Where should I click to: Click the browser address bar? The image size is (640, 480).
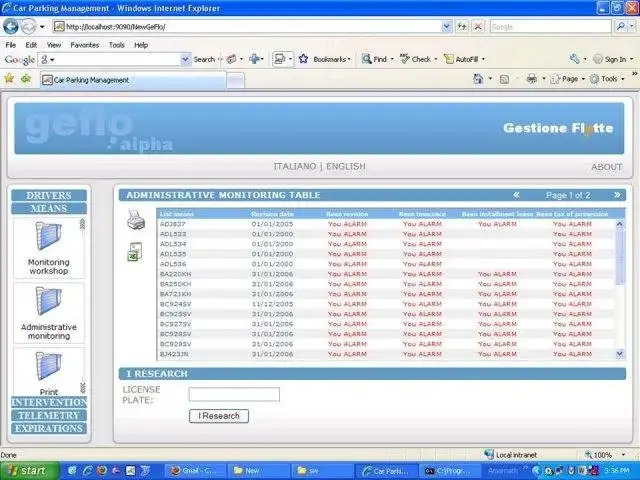click(x=247, y=27)
